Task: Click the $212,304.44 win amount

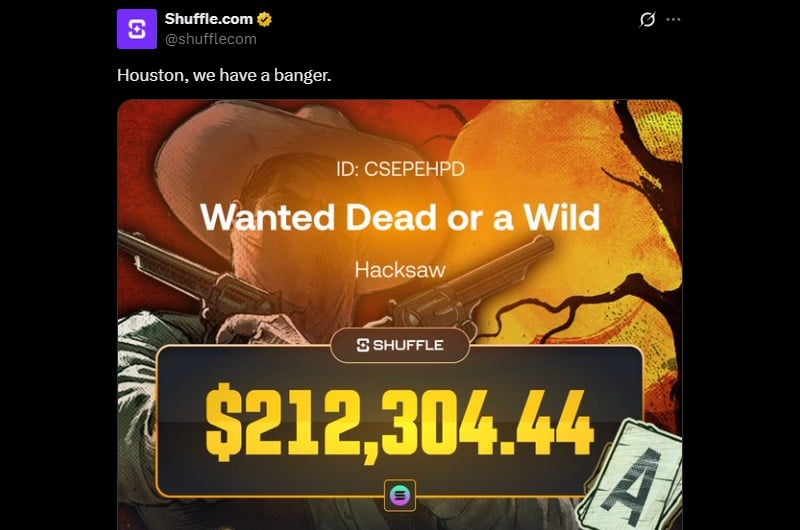Action: pyautogui.click(x=399, y=423)
